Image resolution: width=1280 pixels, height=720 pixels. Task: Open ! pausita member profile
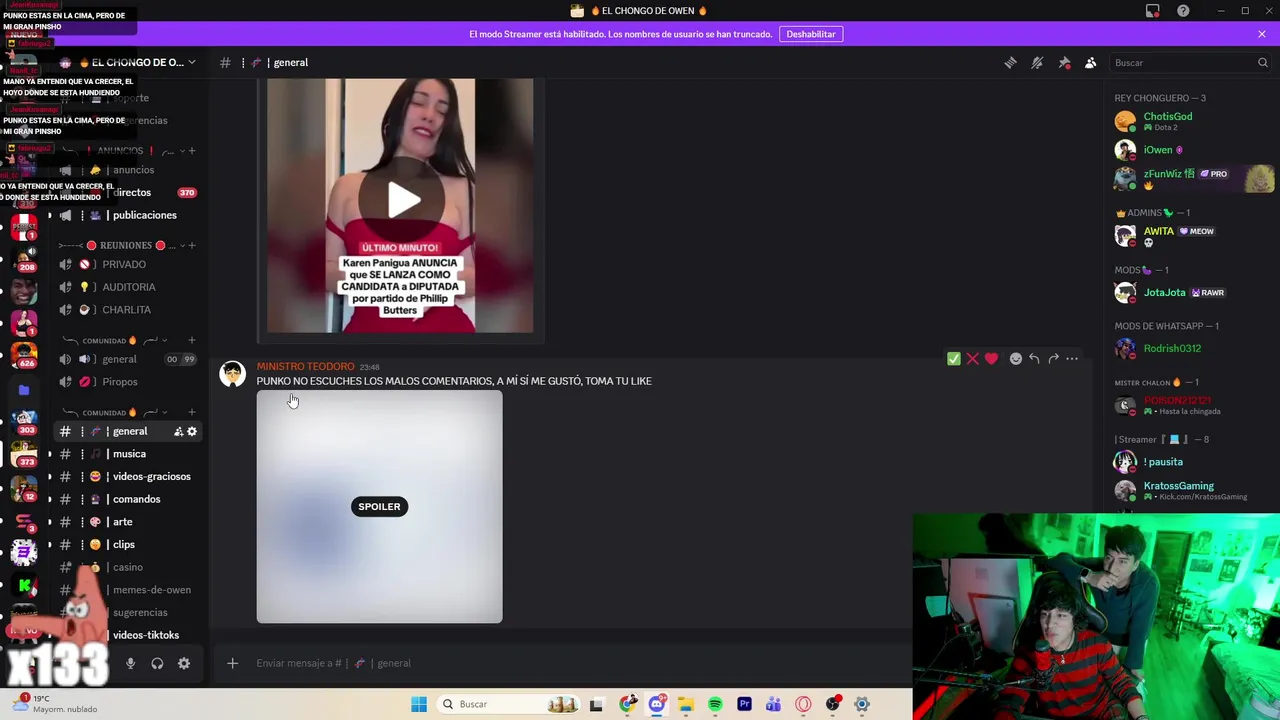pos(1190,462)
